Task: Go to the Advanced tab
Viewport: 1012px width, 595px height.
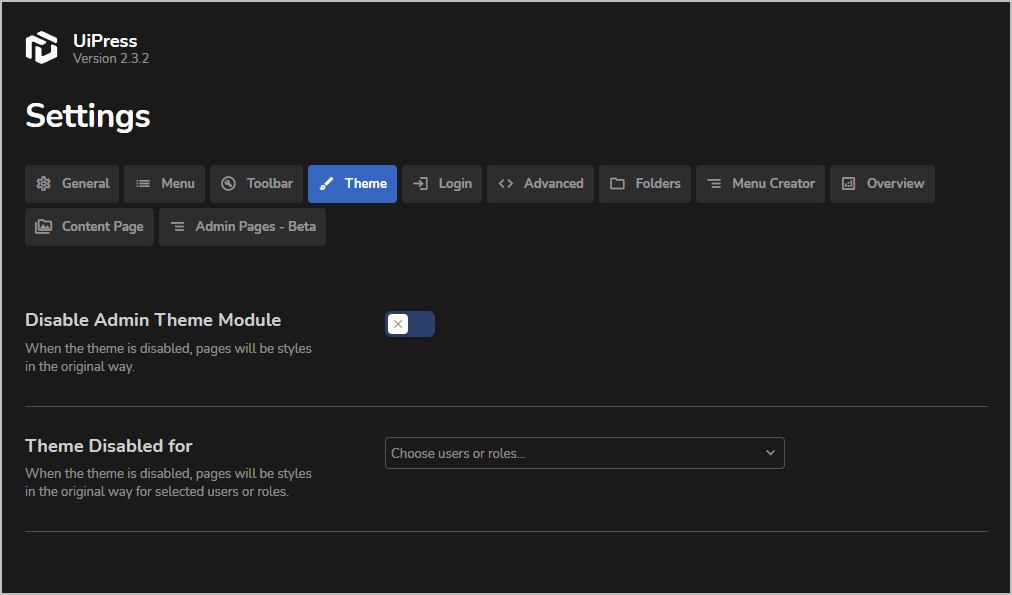Action: tap(540, 184)
